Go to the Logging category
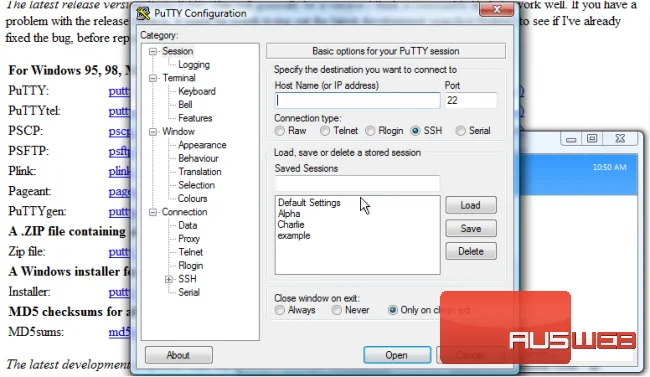The image size is (650, 377). click(x=194, y=65)
